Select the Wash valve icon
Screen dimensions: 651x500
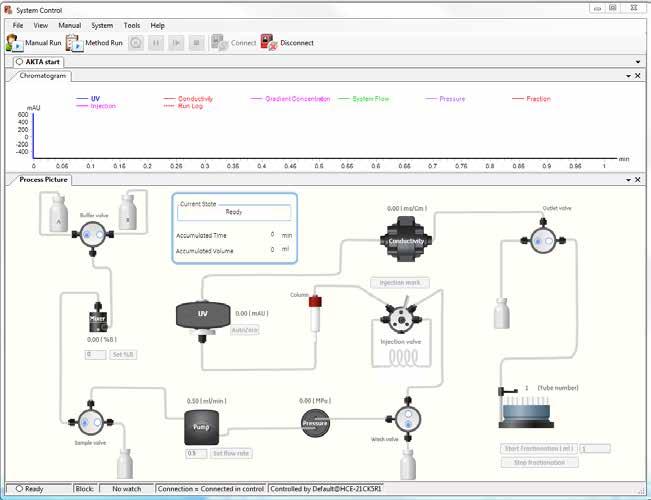coord(407,419)
